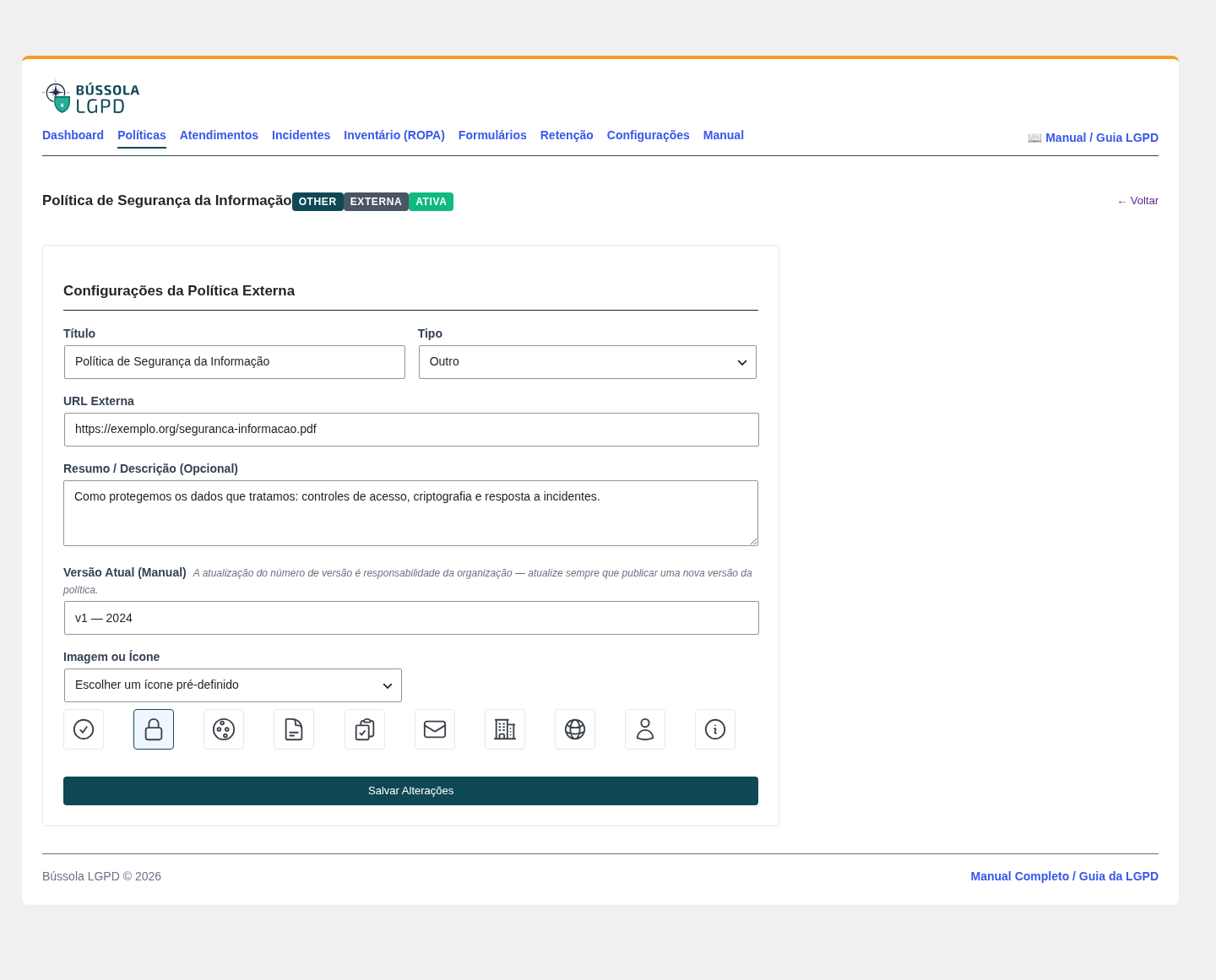Screen dimensions: 1216x980
Task: Pick the document file icon option
Action: [294, 729]
